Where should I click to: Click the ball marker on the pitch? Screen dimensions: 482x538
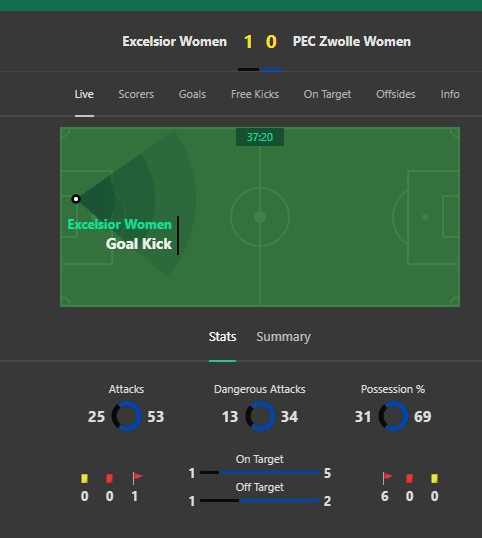tap(76, 199)
